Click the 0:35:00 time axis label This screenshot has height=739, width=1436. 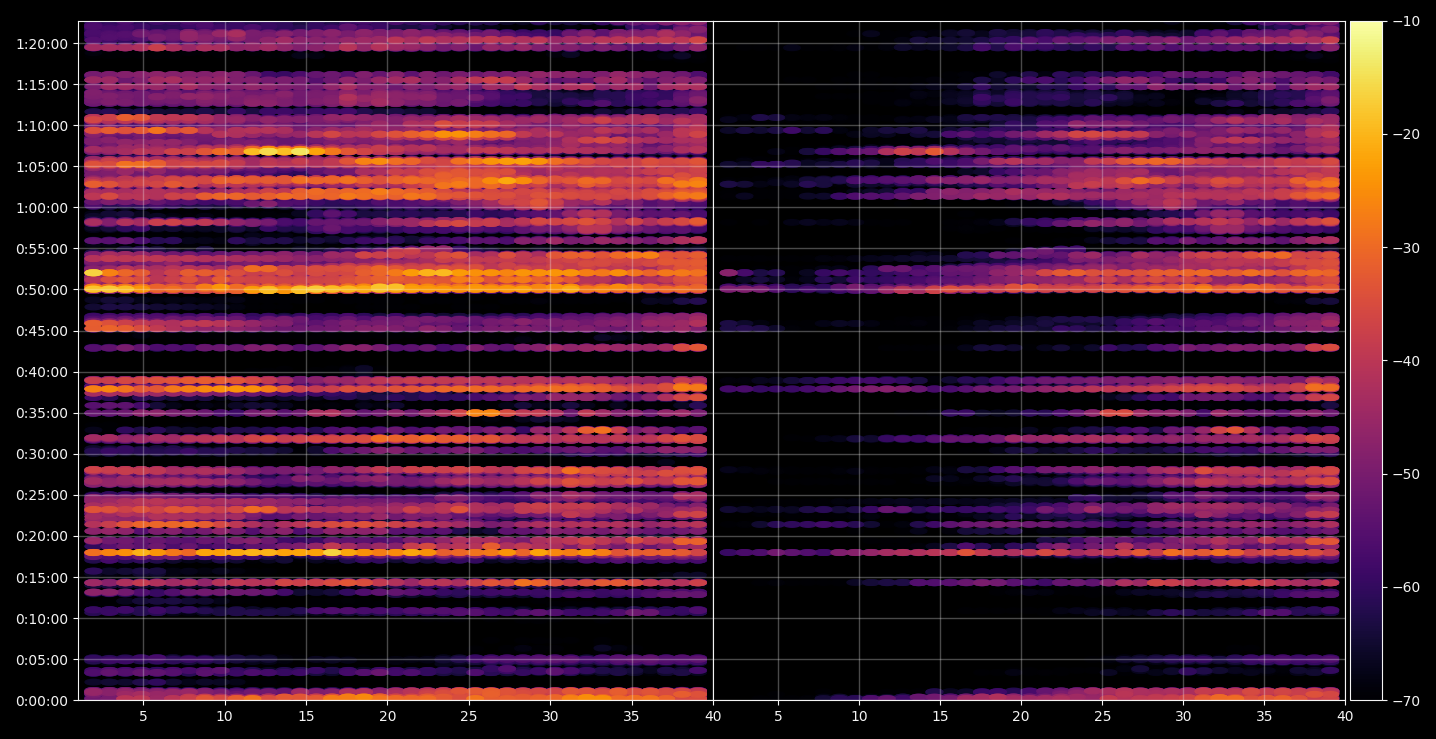click(x=42, y=413)
